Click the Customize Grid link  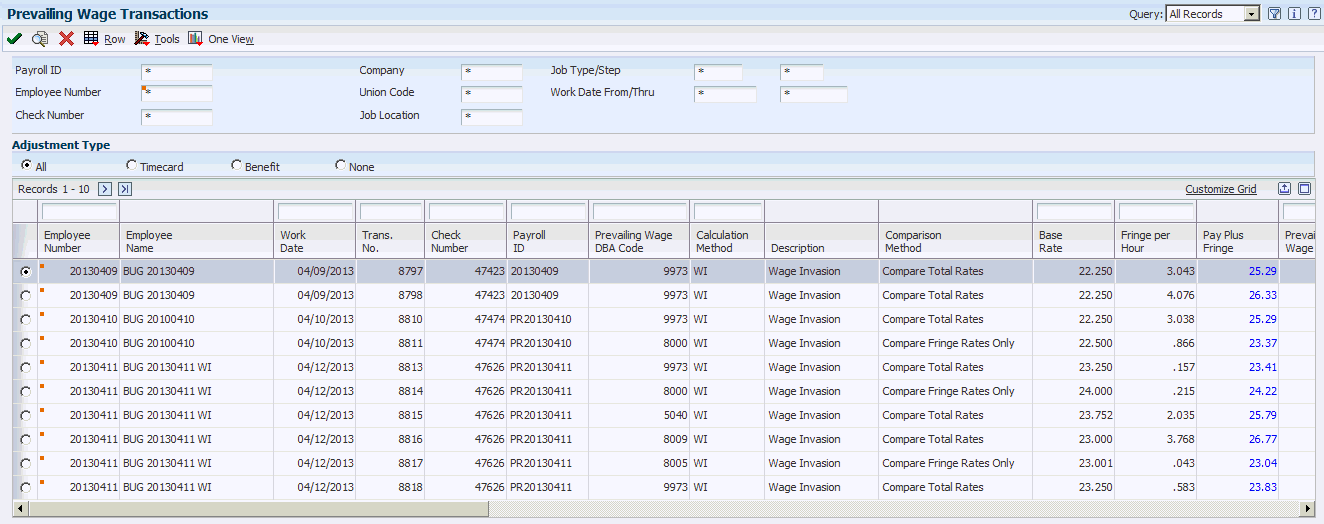1220,189
